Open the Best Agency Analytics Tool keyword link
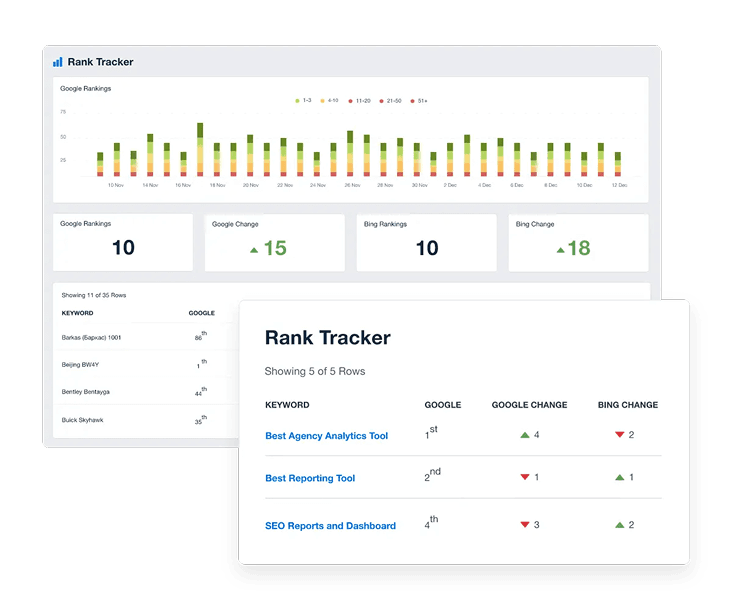 click(326, 436)
